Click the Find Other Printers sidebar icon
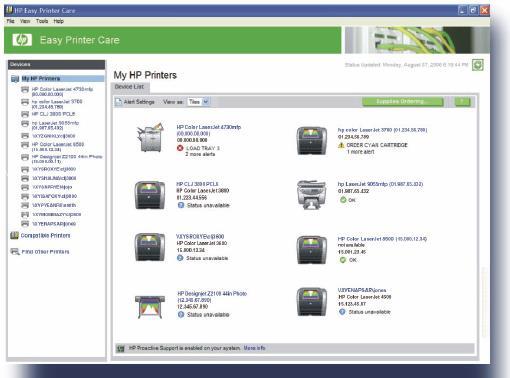510x378 pixels. point(15,251)
